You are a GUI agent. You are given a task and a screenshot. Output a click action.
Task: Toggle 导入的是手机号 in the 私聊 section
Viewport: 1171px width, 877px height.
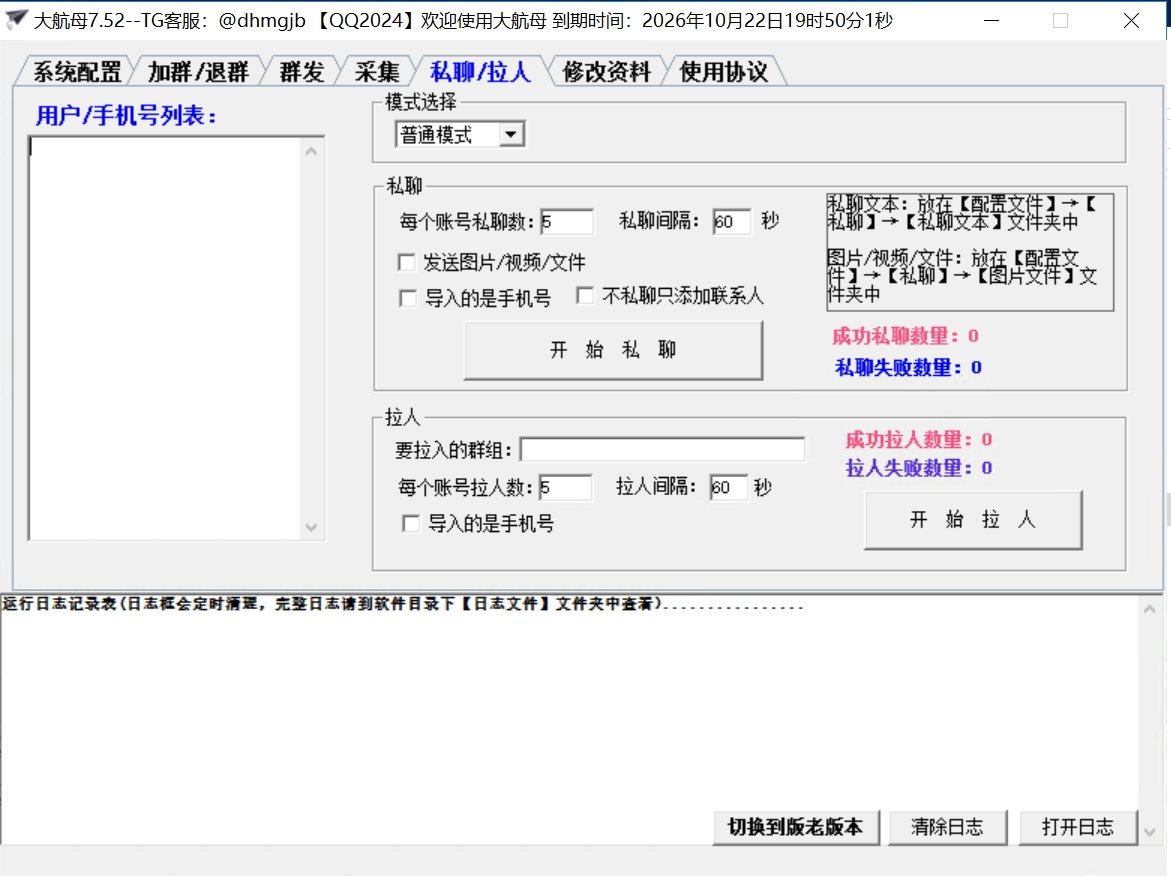[407, 298]
